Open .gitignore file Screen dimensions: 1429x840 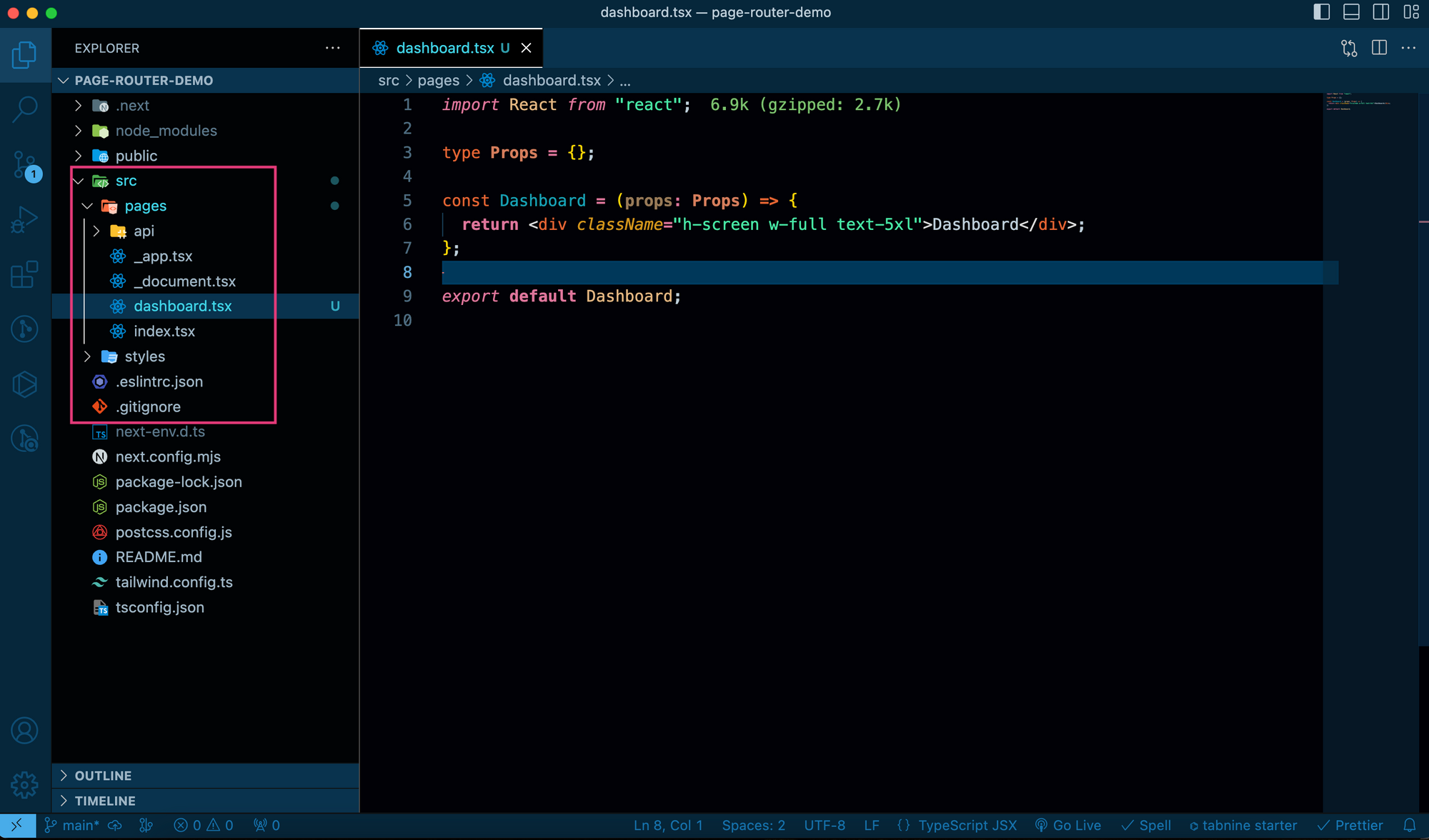(206, 406)
